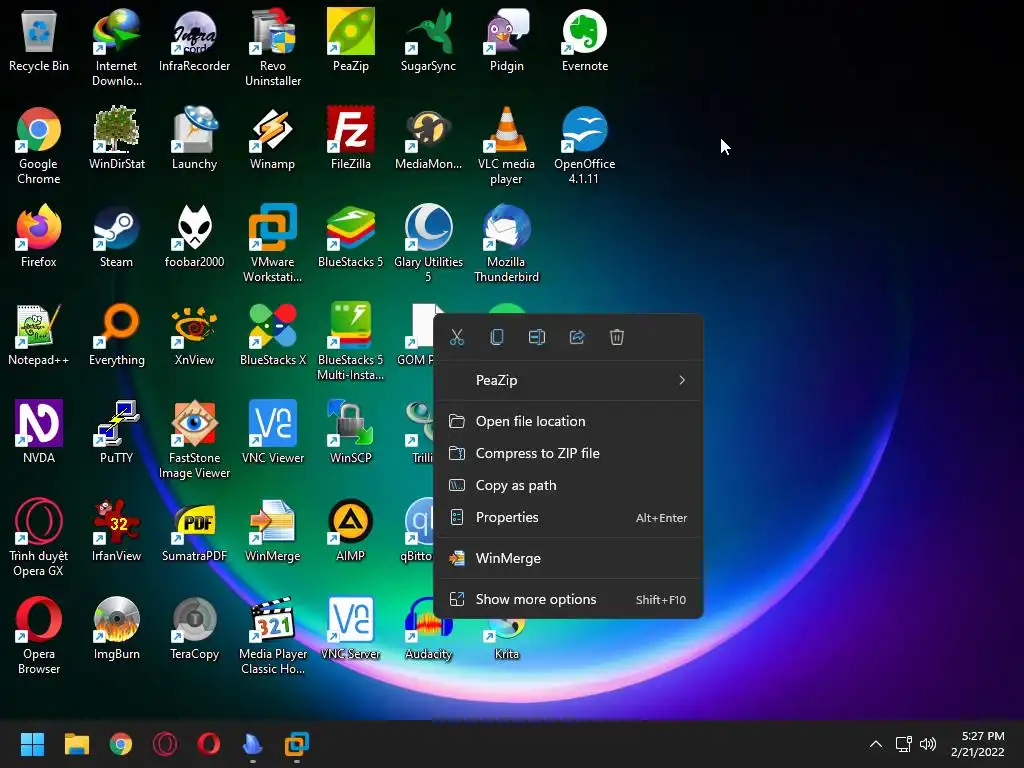Select the Revo Uninstaller desktop shortcut
The height and width of the screenshot is (768, 1024).
coord(273,48)
